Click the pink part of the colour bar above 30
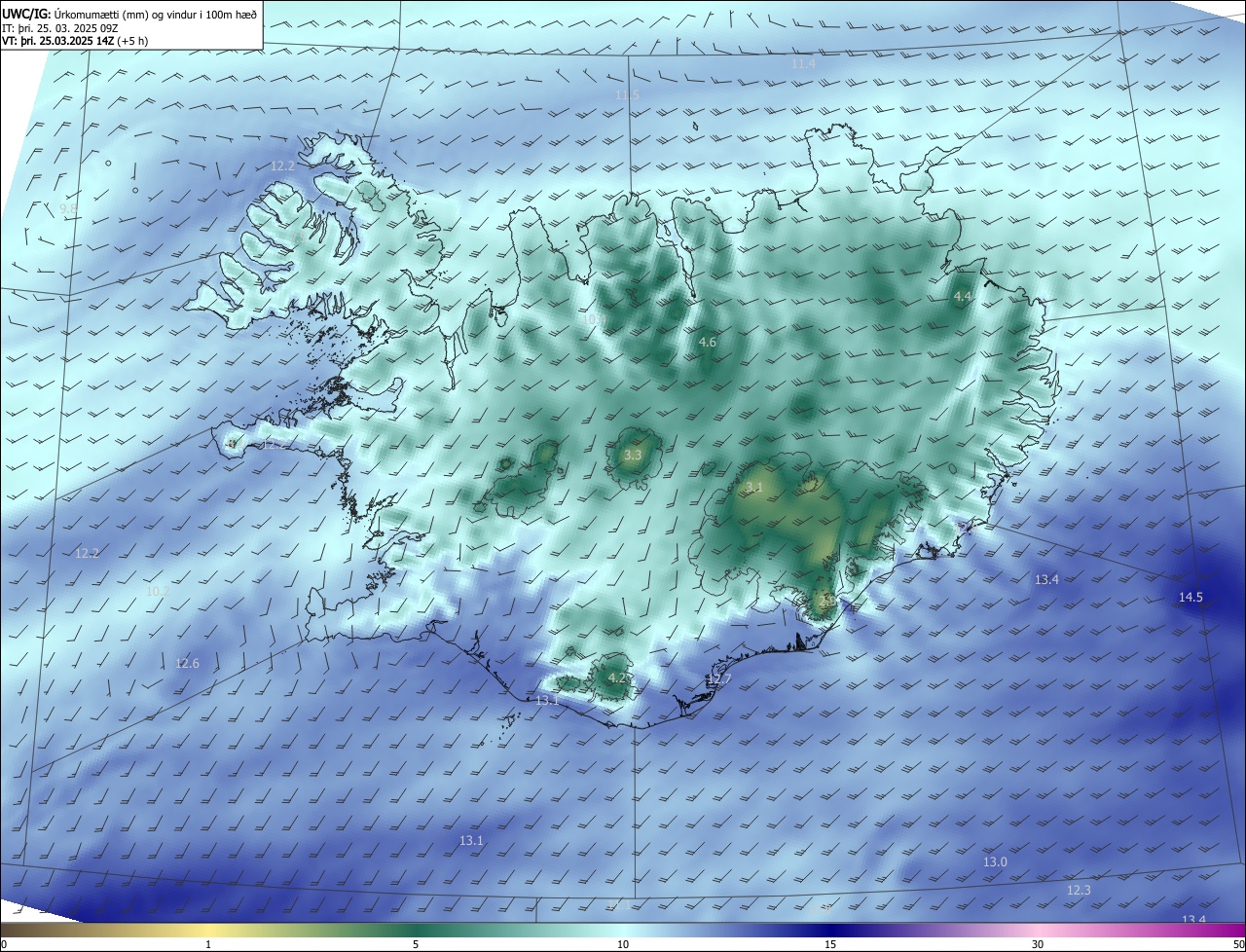Screen dimensions: 1246x952 tap(1038, 930)
